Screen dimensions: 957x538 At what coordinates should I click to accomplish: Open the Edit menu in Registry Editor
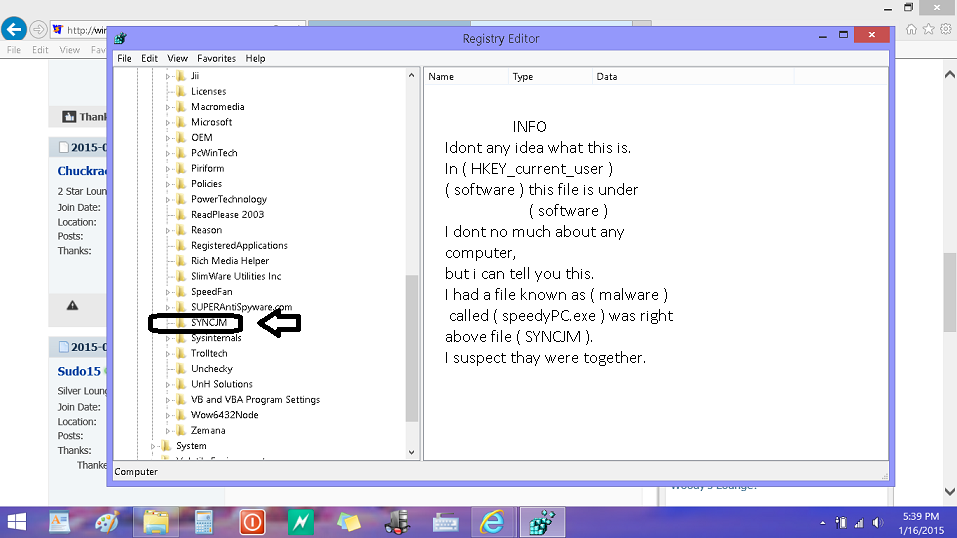[x=149, y=59]
